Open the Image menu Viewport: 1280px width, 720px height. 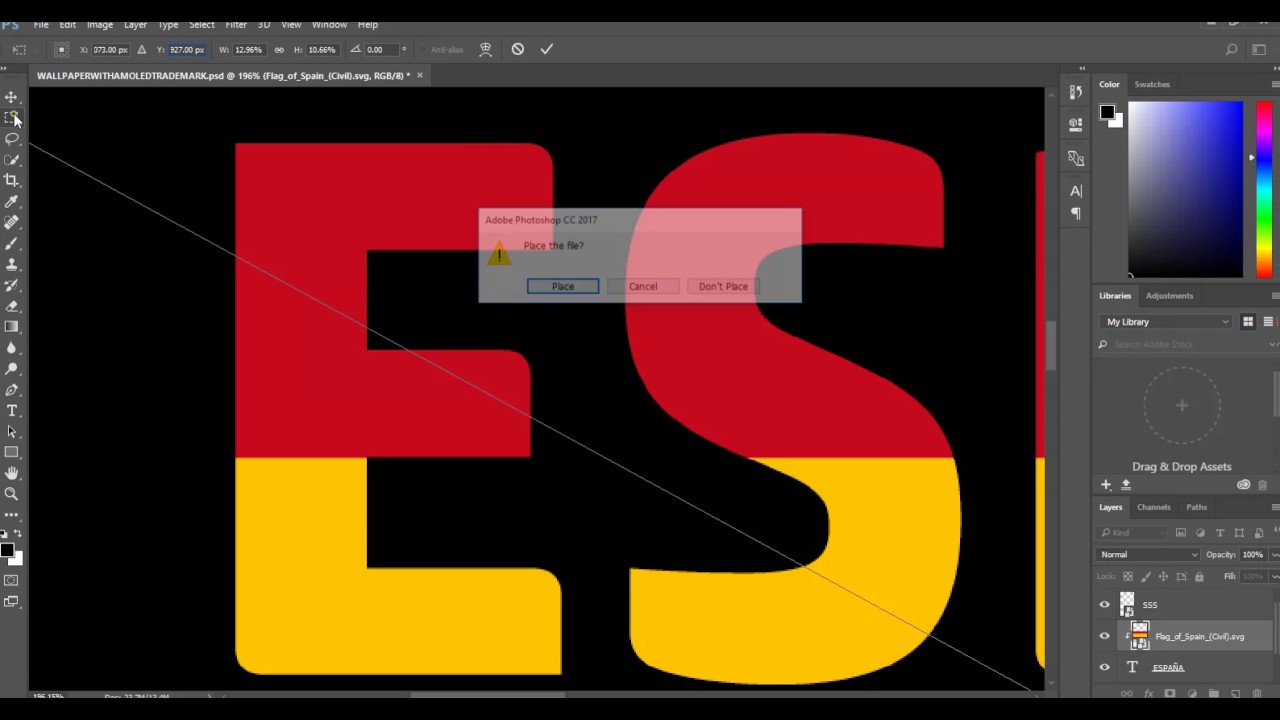100,24
